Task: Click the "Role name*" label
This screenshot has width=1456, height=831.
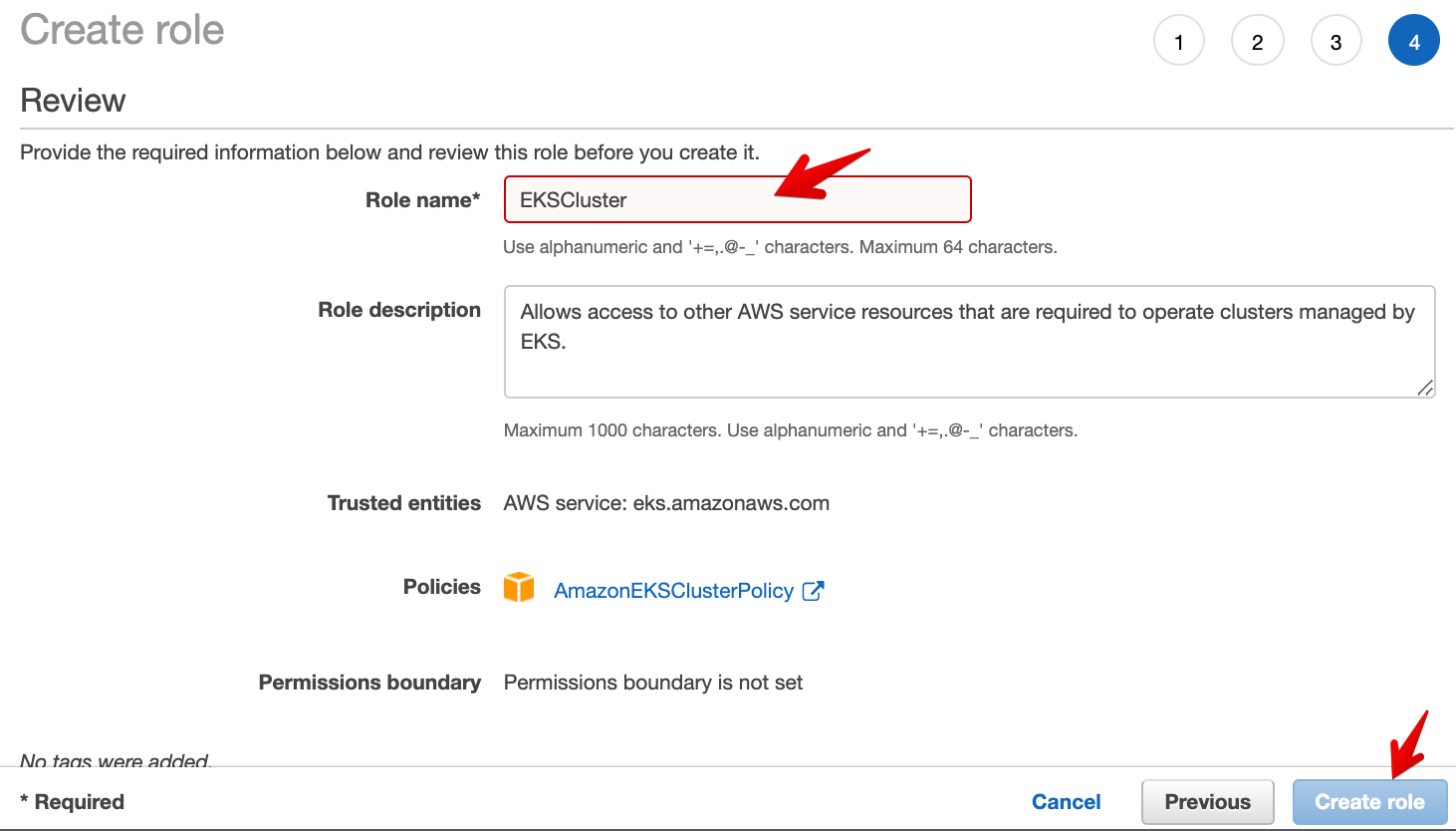Action: [422, 200]
